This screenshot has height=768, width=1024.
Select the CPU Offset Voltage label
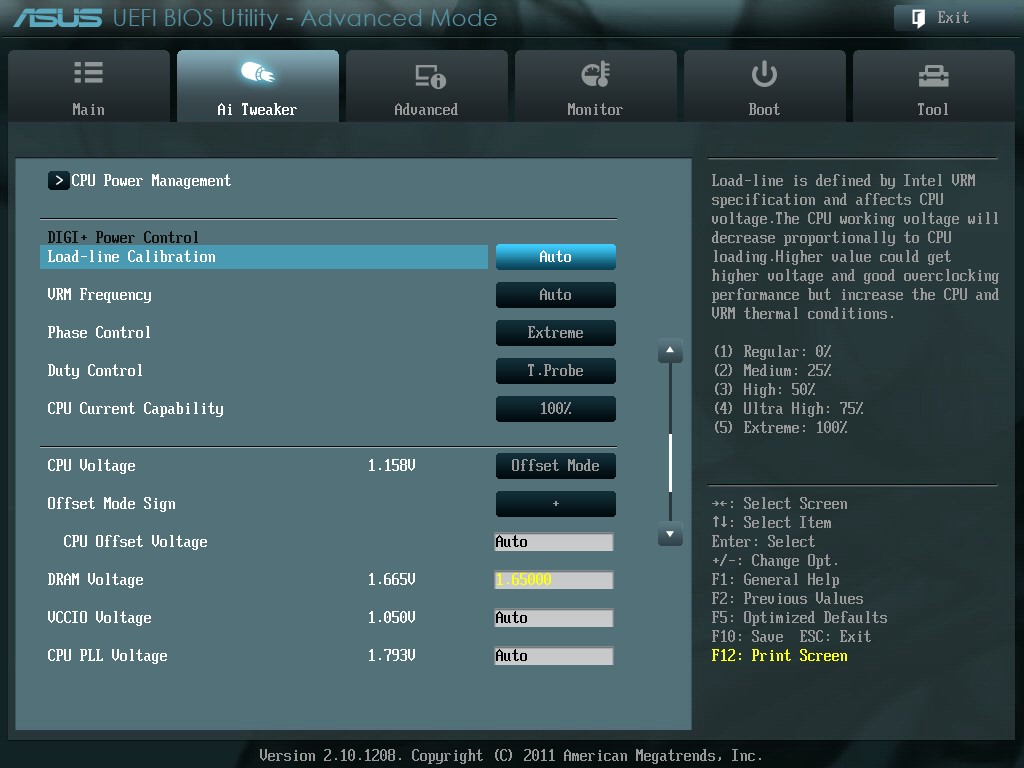point(135,541)
